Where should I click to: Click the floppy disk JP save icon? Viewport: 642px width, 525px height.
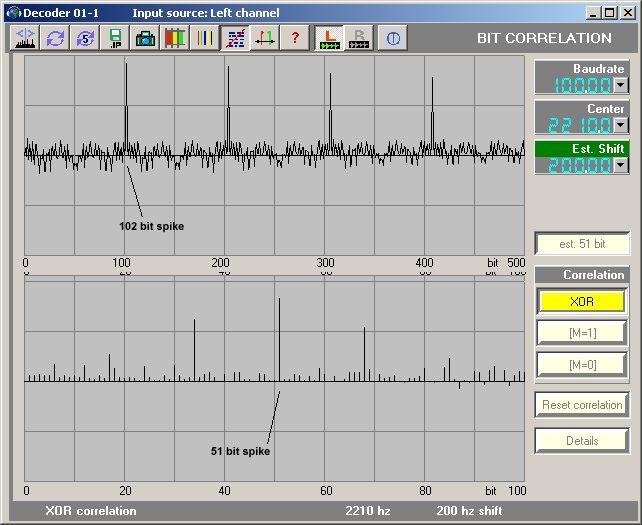(116, 39)
